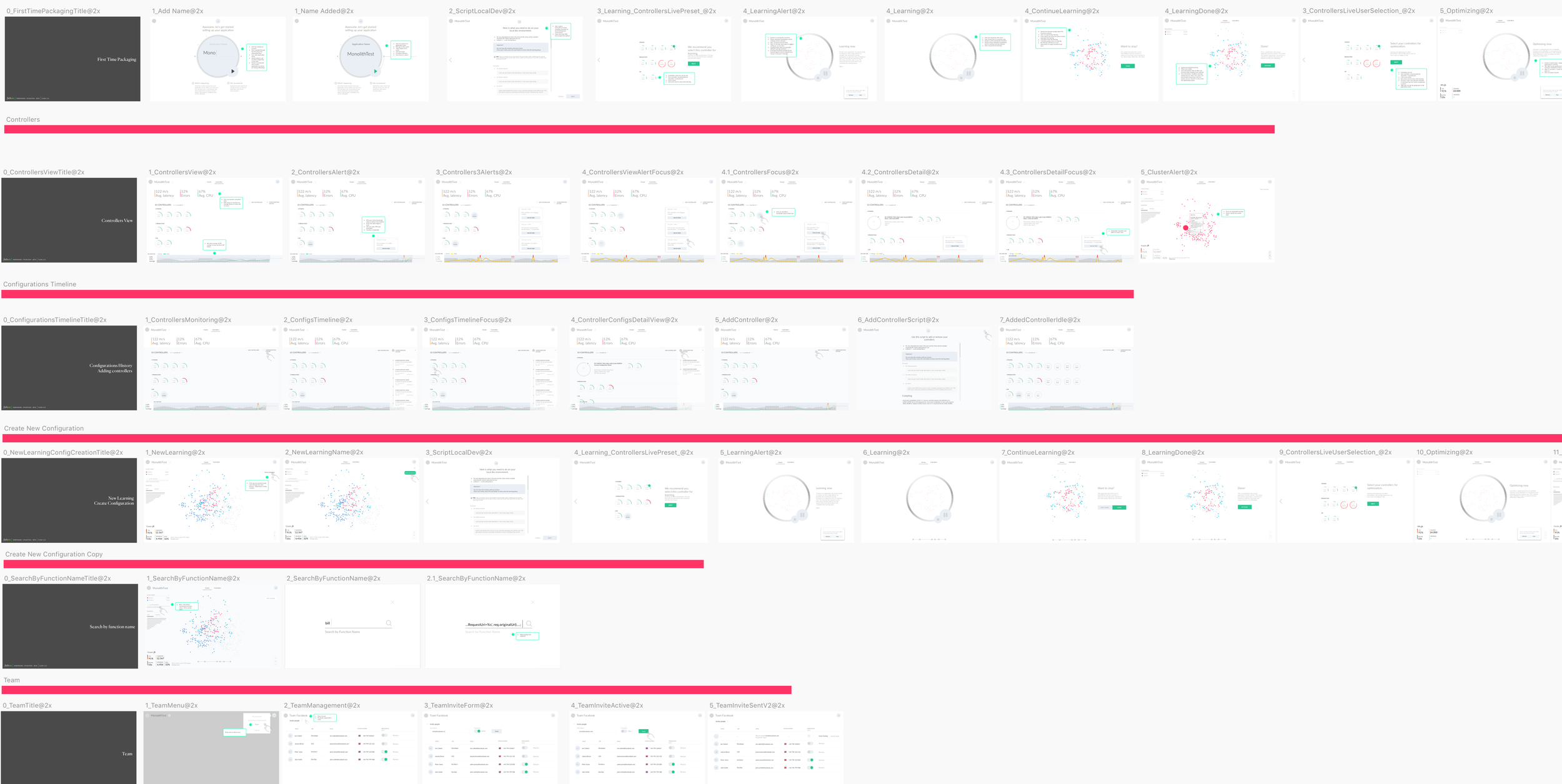The image size is (1562, 784).
Task: Click play button in 1_Add Name artboard
Action: pos(233,71)
